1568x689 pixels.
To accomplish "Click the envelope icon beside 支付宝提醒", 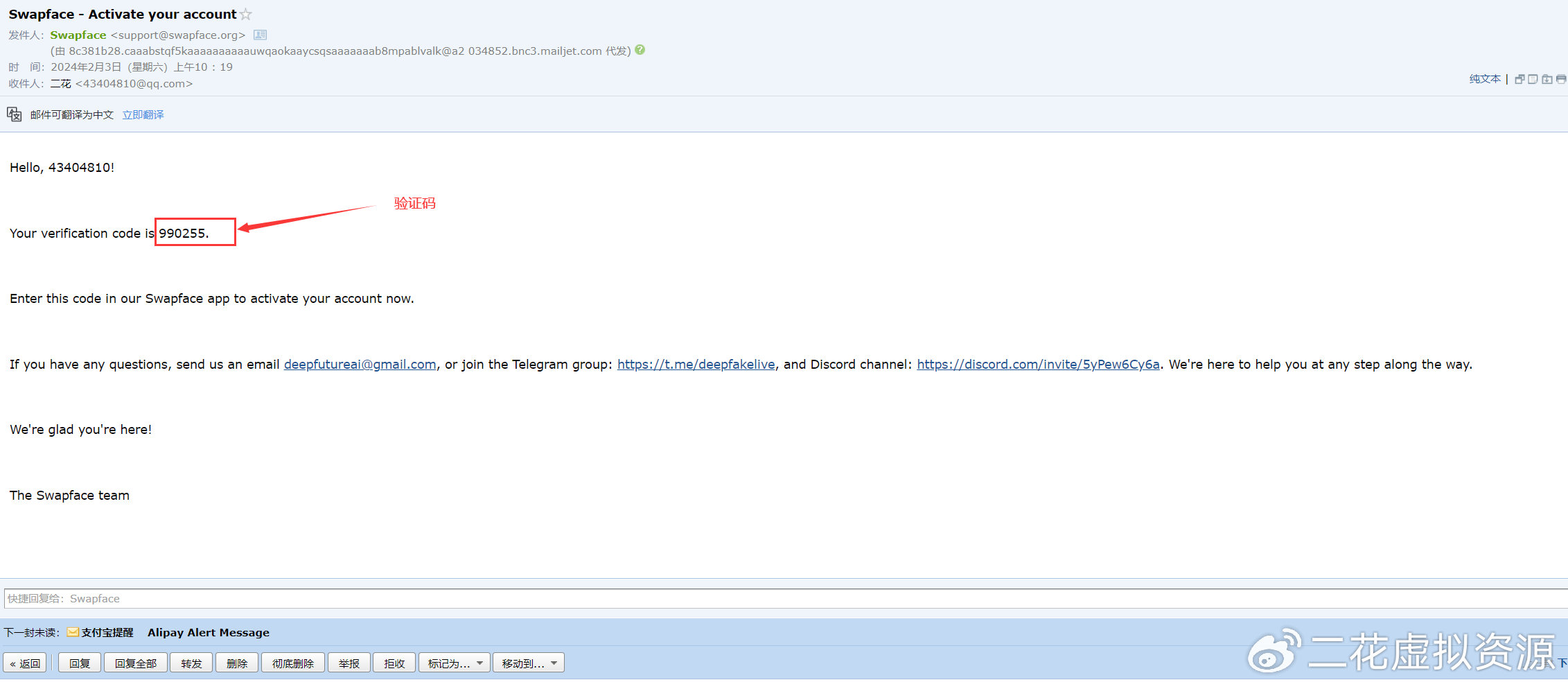I will click(x=73, y=632).
